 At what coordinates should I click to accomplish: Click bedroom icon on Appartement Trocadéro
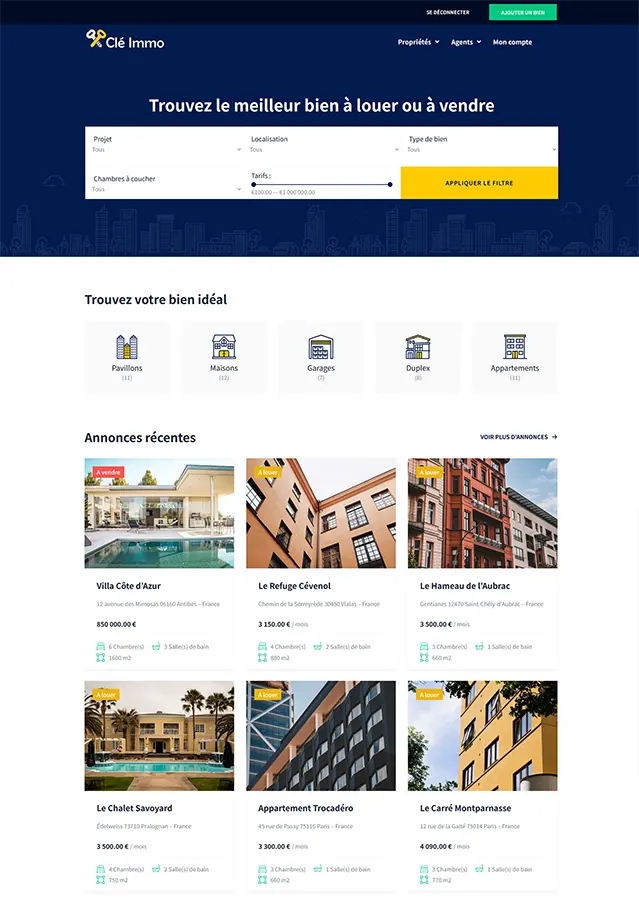click(x=263, y=869)
